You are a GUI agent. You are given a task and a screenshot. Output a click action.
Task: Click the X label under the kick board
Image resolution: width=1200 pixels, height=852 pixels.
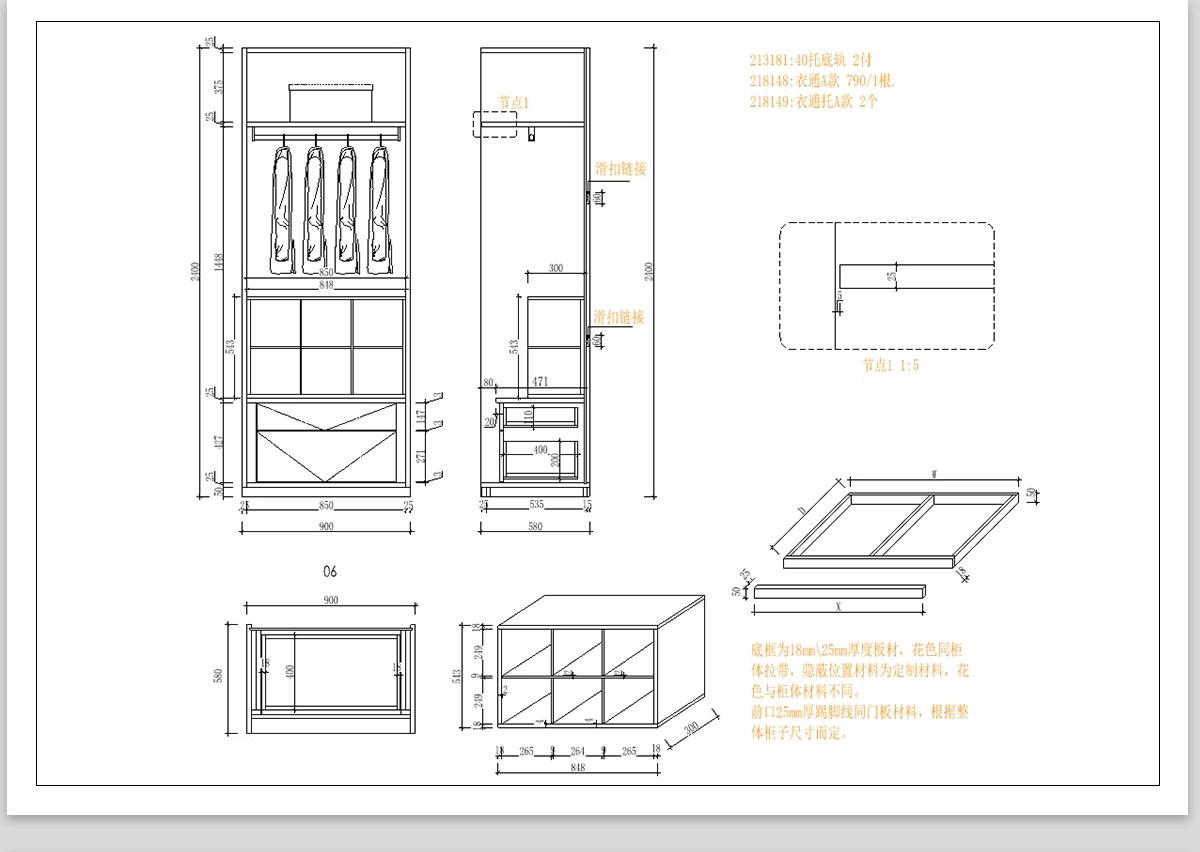point(838,606)
